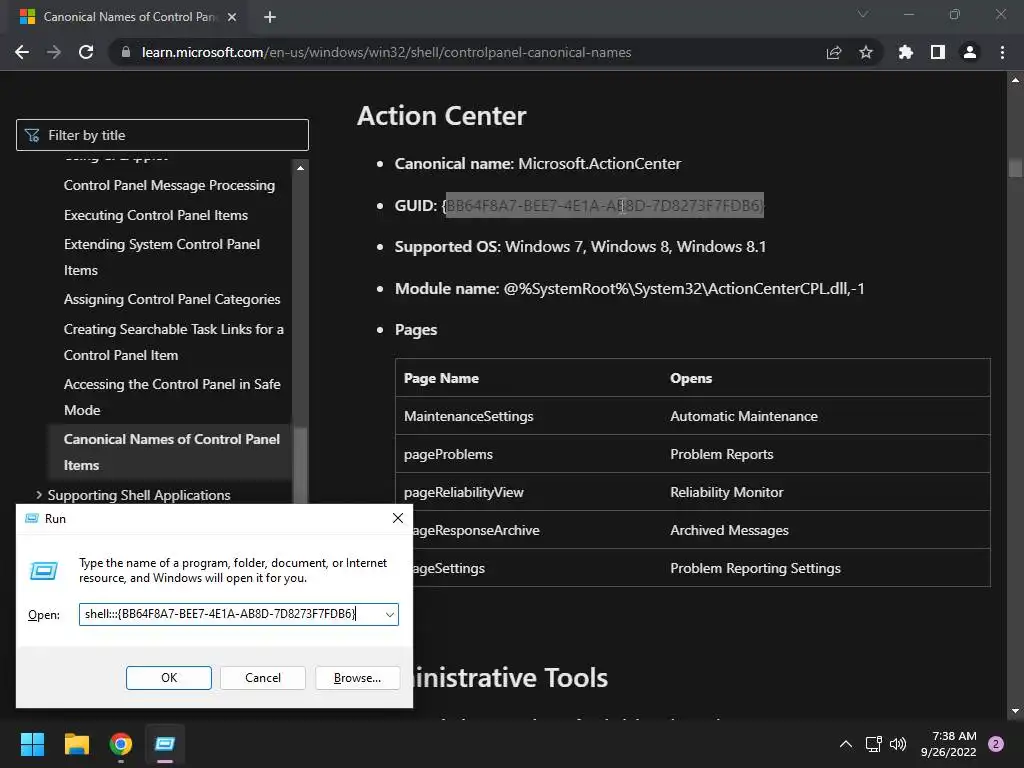Bookmark this tab with the star icon
The width and height of the screenshot is (1024, 768).
click(866, 52)
